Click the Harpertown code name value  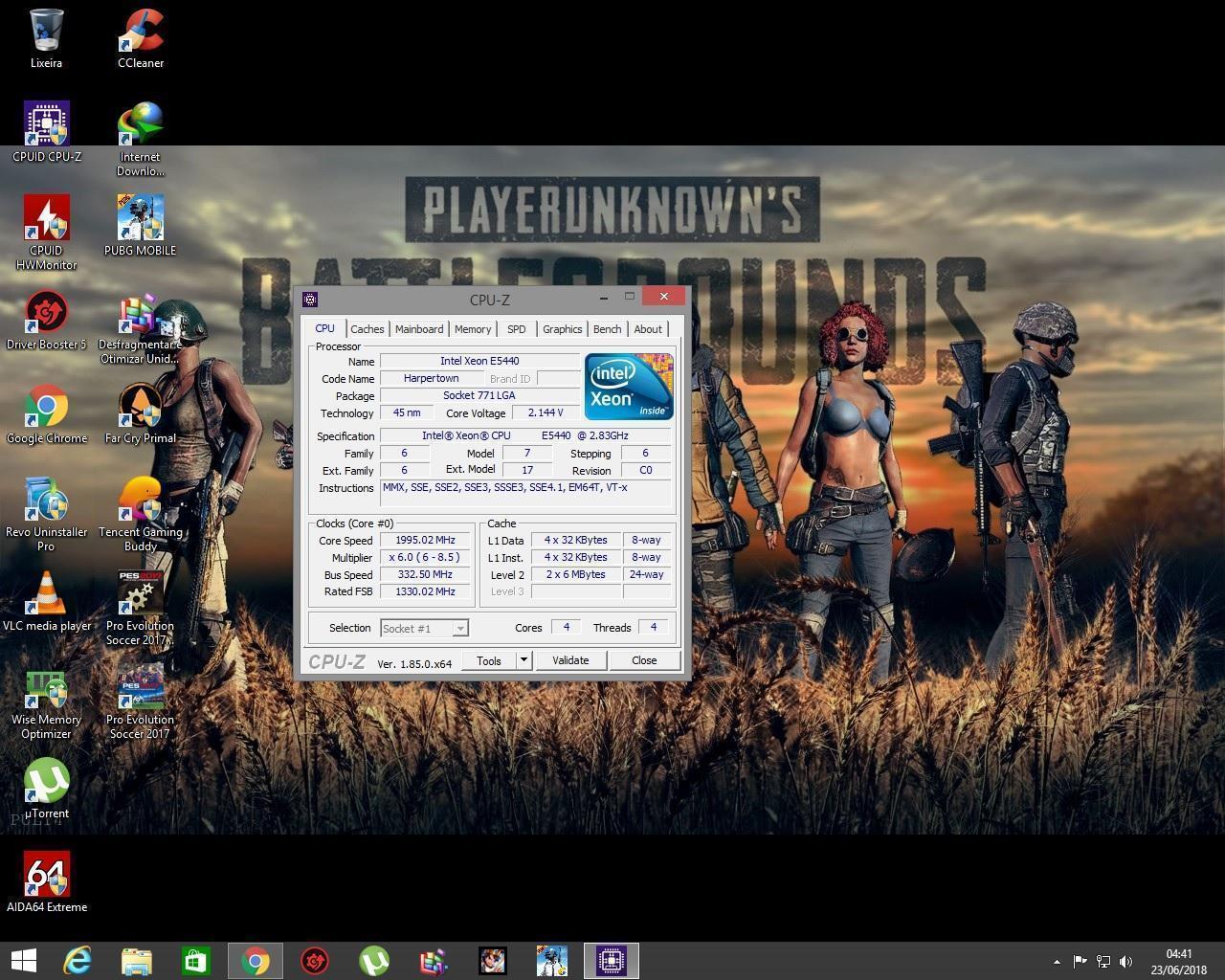(431, 378)
